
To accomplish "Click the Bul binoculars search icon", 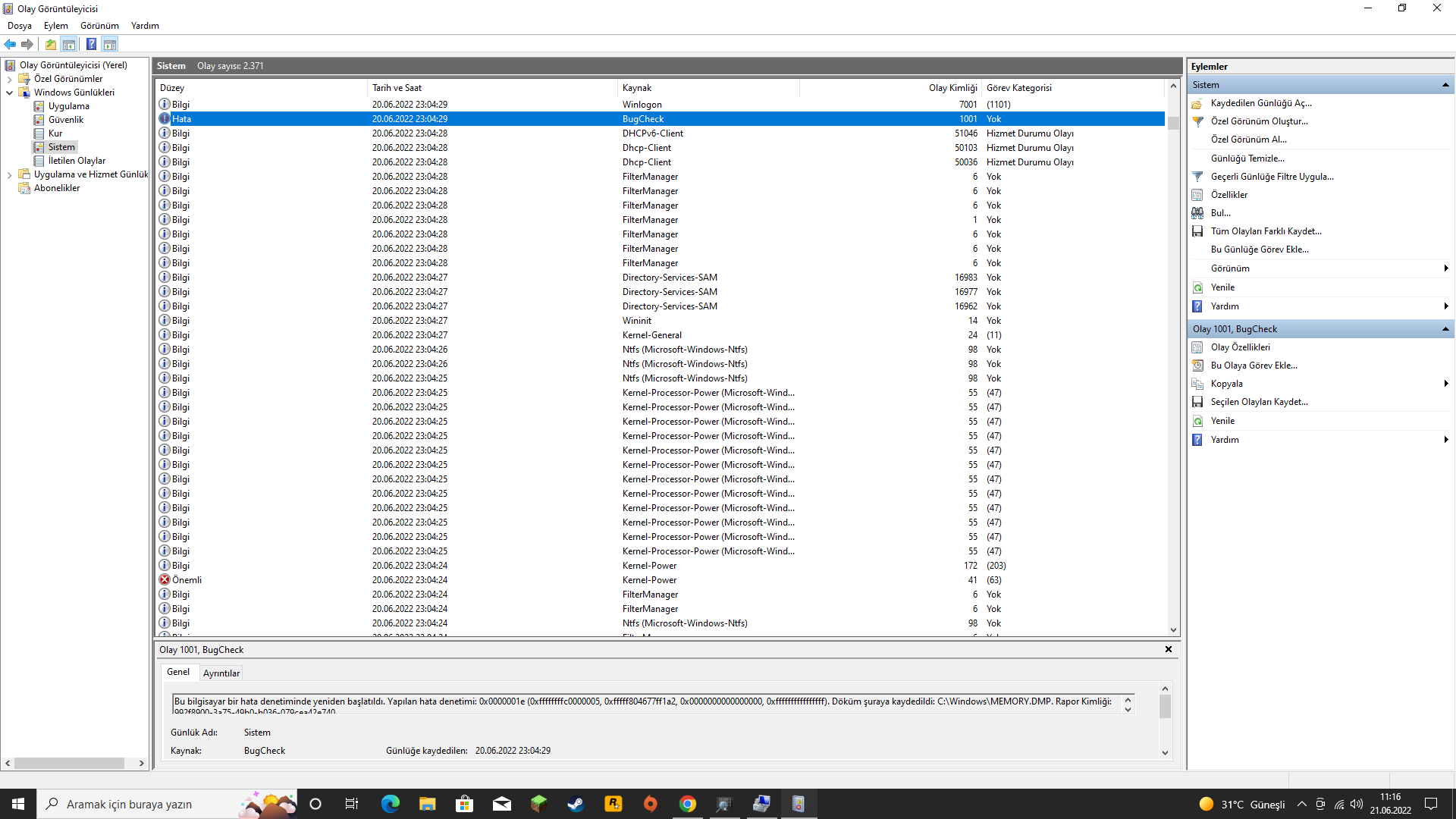I will point(1197,213).
